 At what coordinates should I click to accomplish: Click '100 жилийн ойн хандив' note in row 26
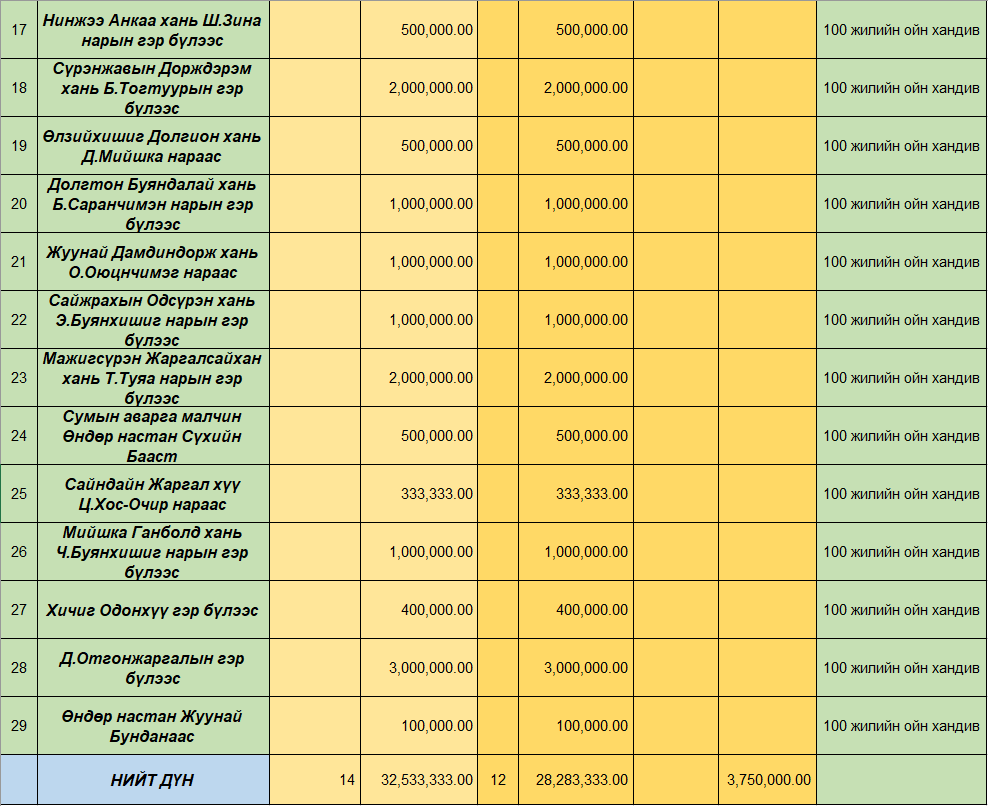(x=901, y=551)
